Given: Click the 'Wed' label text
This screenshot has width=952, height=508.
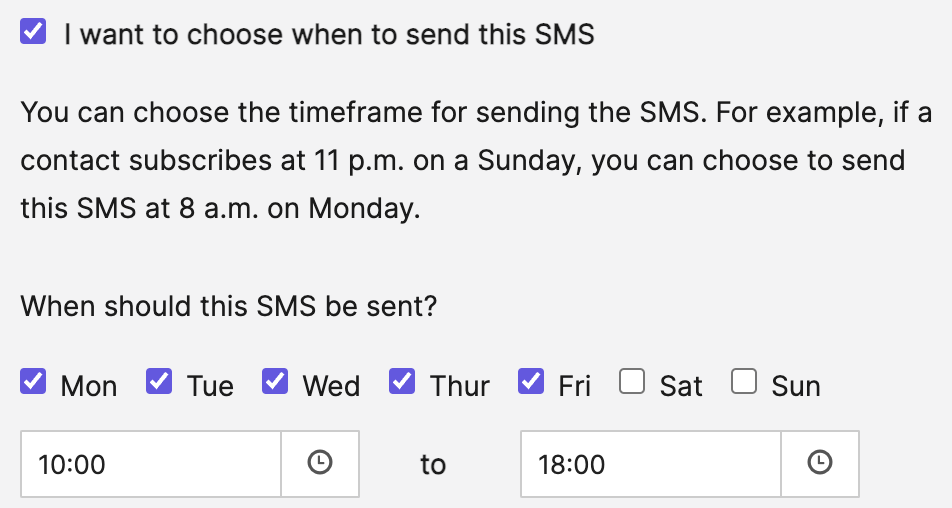Looking at the screenshot, I should pos(332,386).
